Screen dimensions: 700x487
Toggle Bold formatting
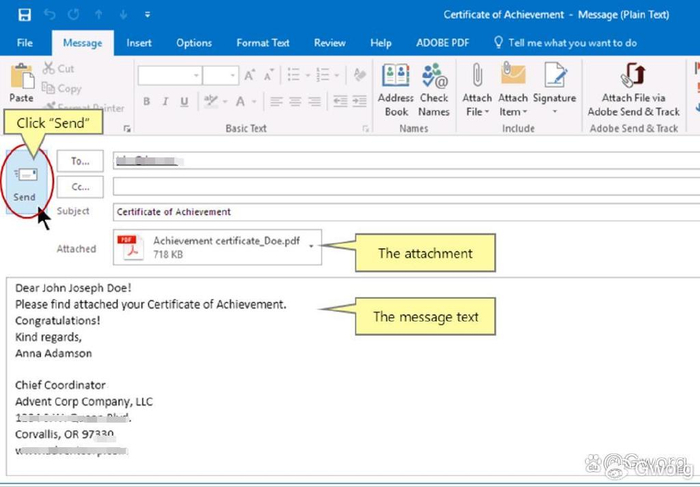[146, 101]
